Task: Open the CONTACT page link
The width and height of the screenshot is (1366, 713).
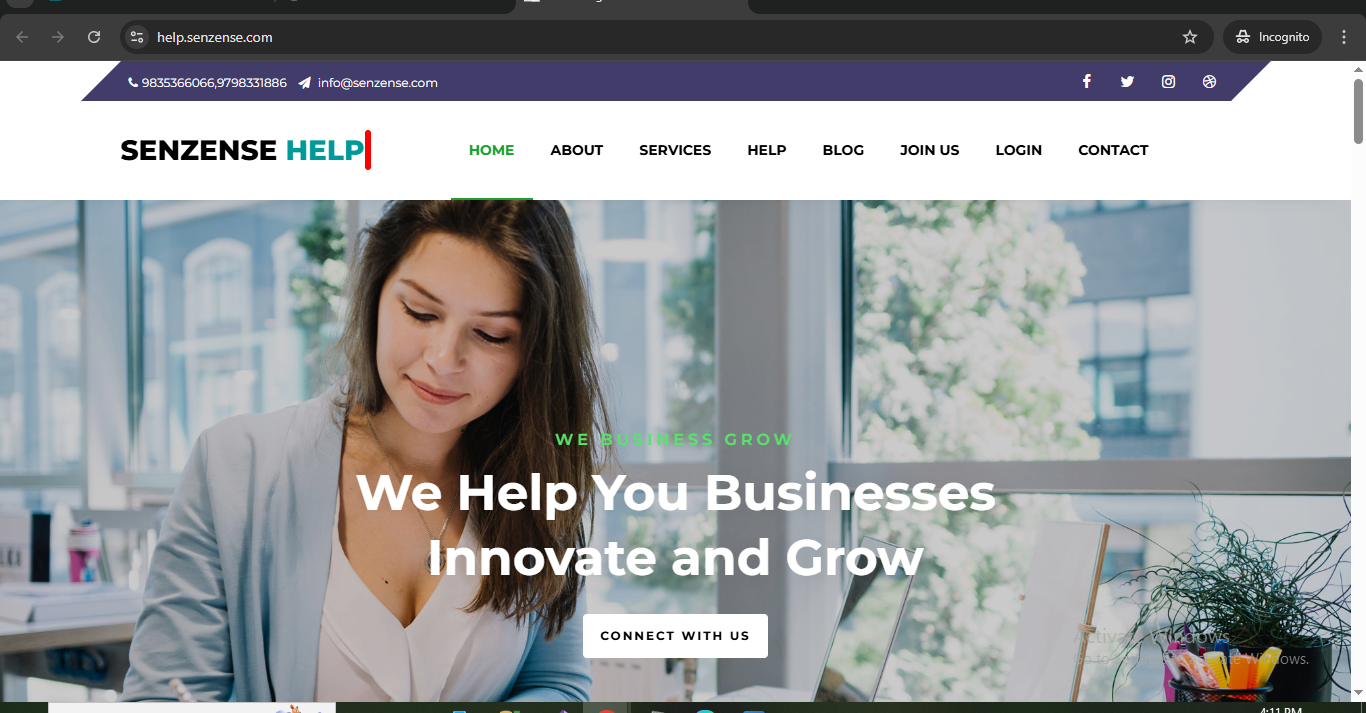Action: pos(1113,150)
